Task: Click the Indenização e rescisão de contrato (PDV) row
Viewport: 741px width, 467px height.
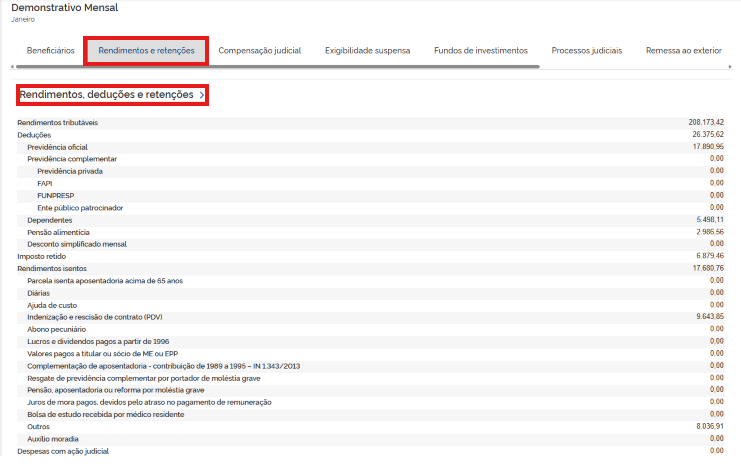Action: [370, 317]
